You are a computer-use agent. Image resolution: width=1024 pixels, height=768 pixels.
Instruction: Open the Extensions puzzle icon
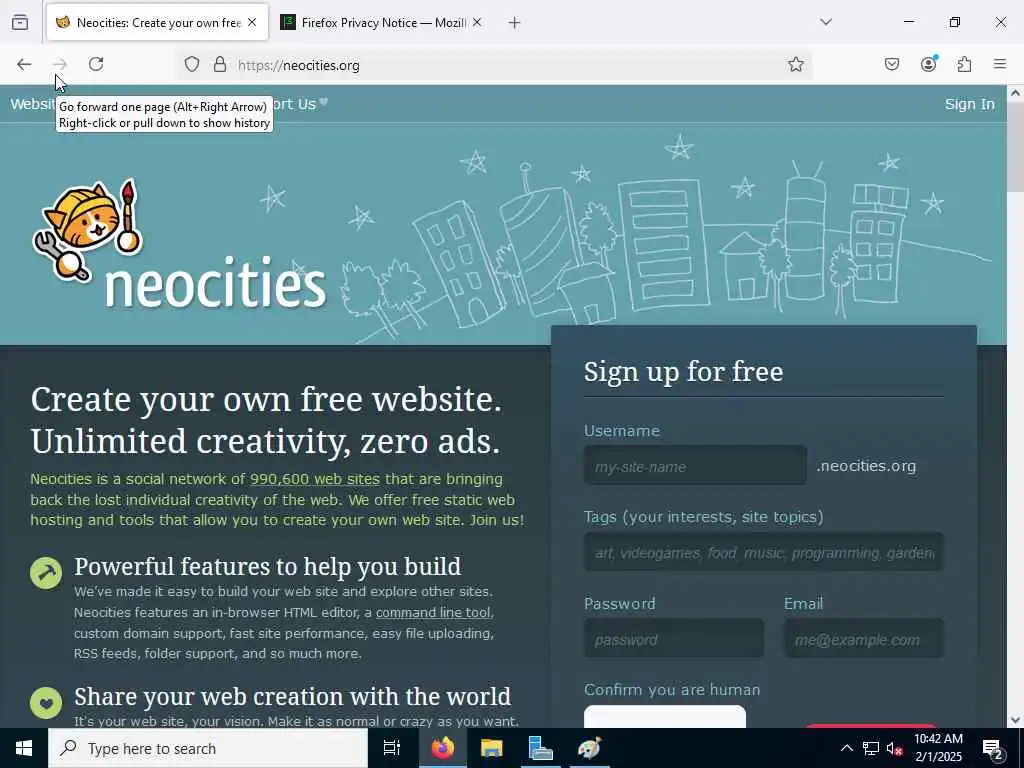(x=965, y=64)
